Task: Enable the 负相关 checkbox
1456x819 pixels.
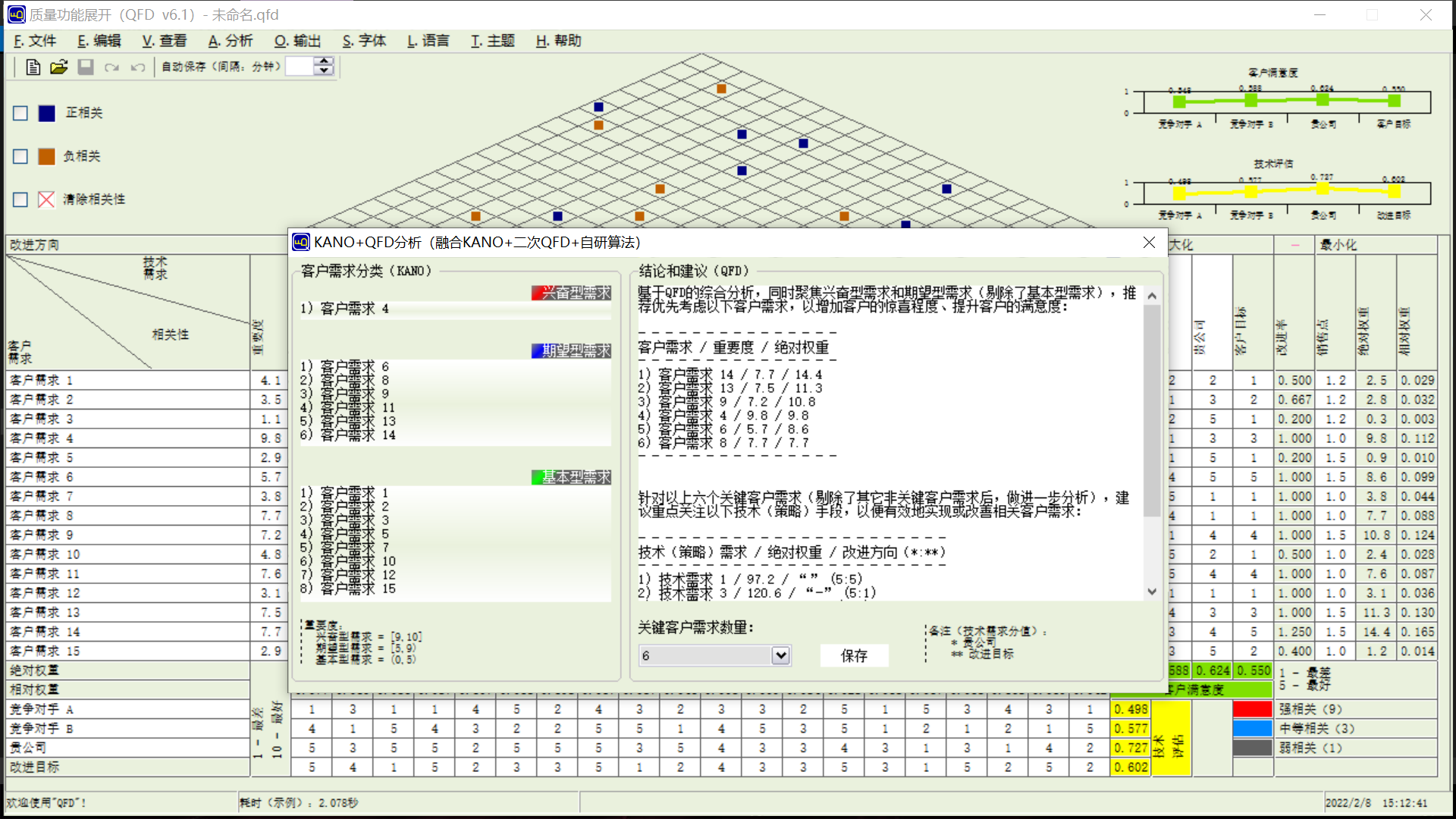Action: click(20, 156)
